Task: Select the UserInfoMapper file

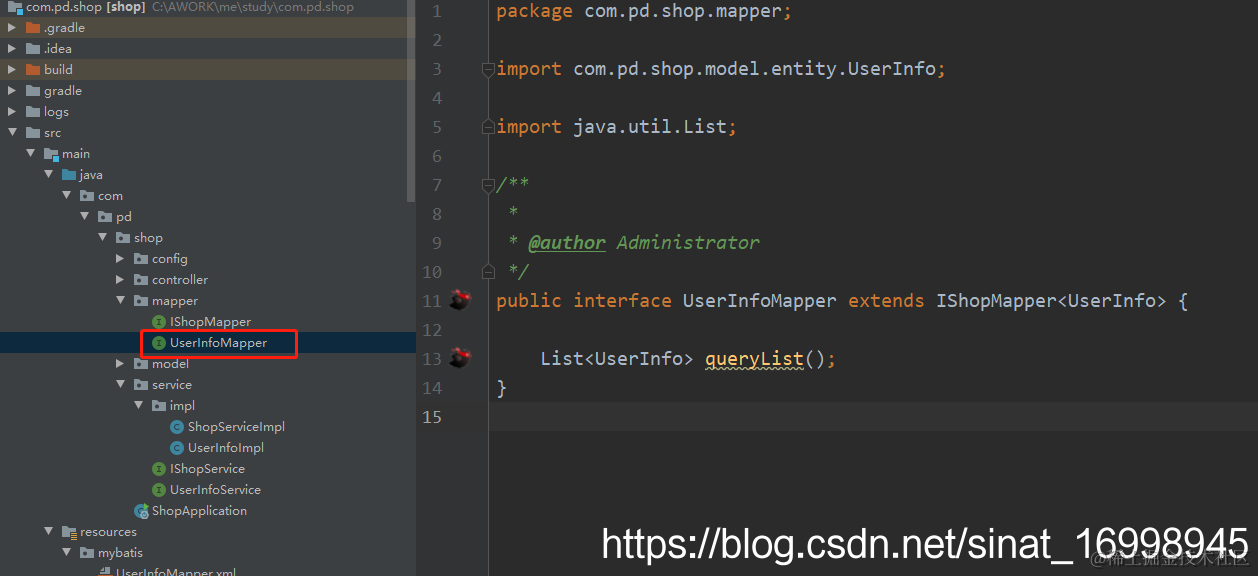Action: 218,343
